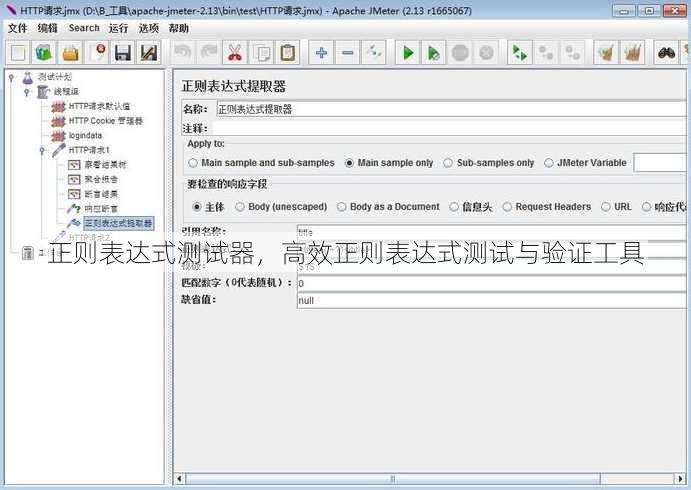
Task: Open the 文件 menu
Action: point(18,28)
